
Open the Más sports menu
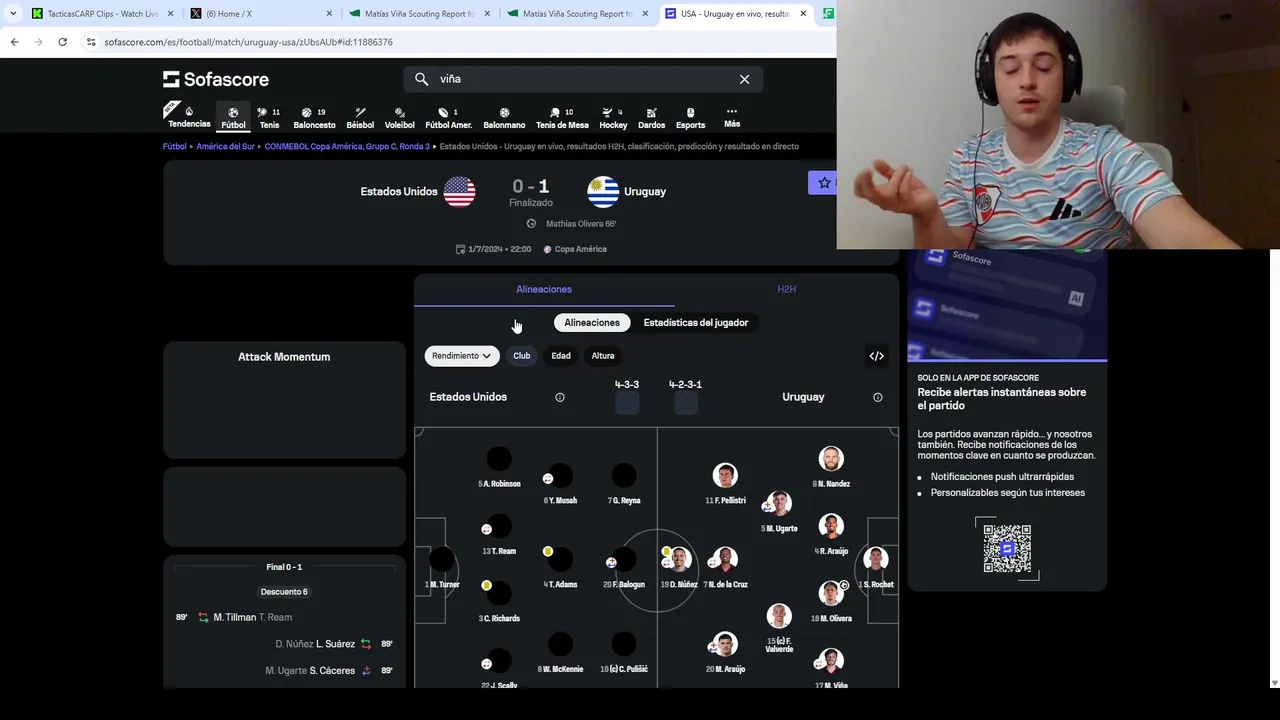click(x=732, y=117)
